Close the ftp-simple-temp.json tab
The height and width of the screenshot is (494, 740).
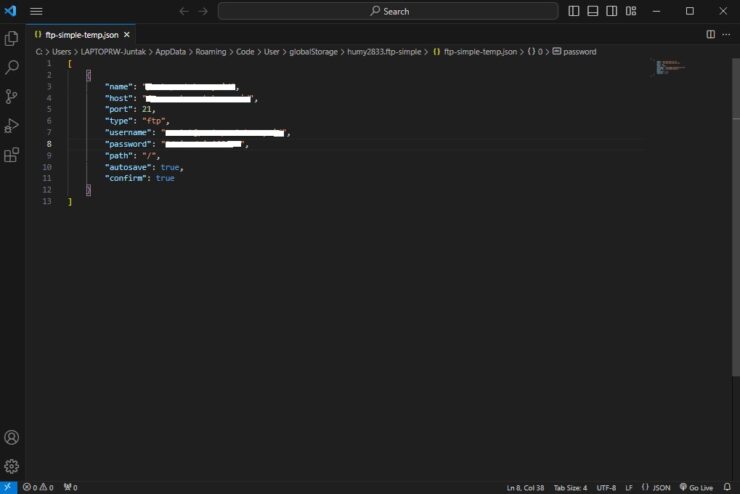(x=126, y=34)
